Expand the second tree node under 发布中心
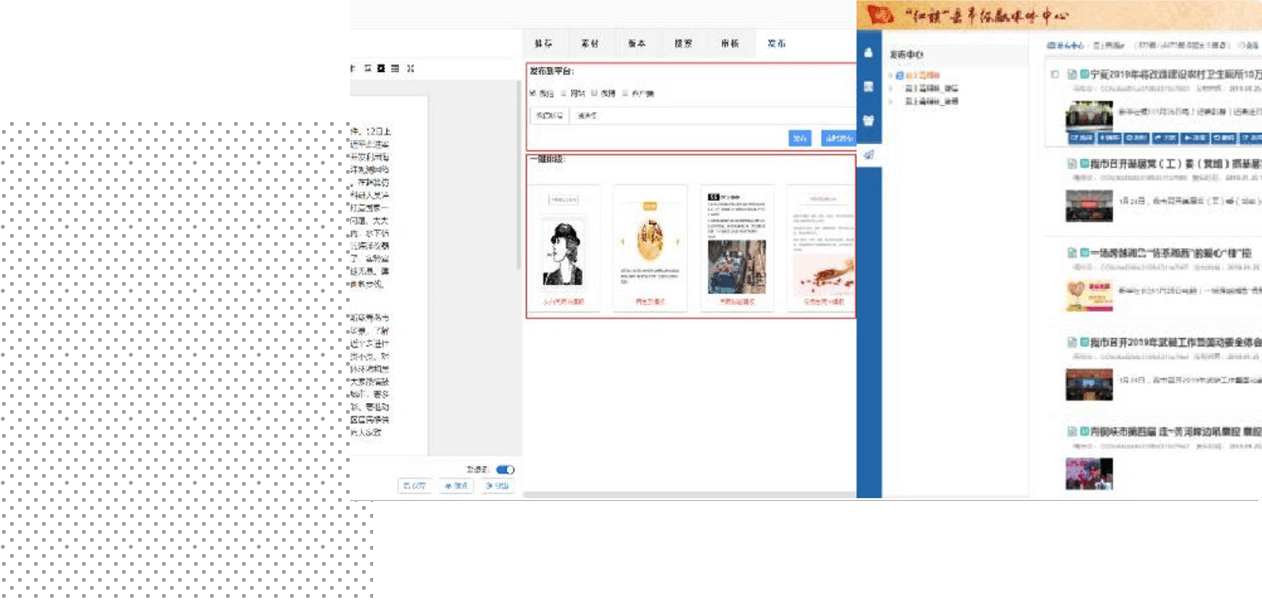 892,88
